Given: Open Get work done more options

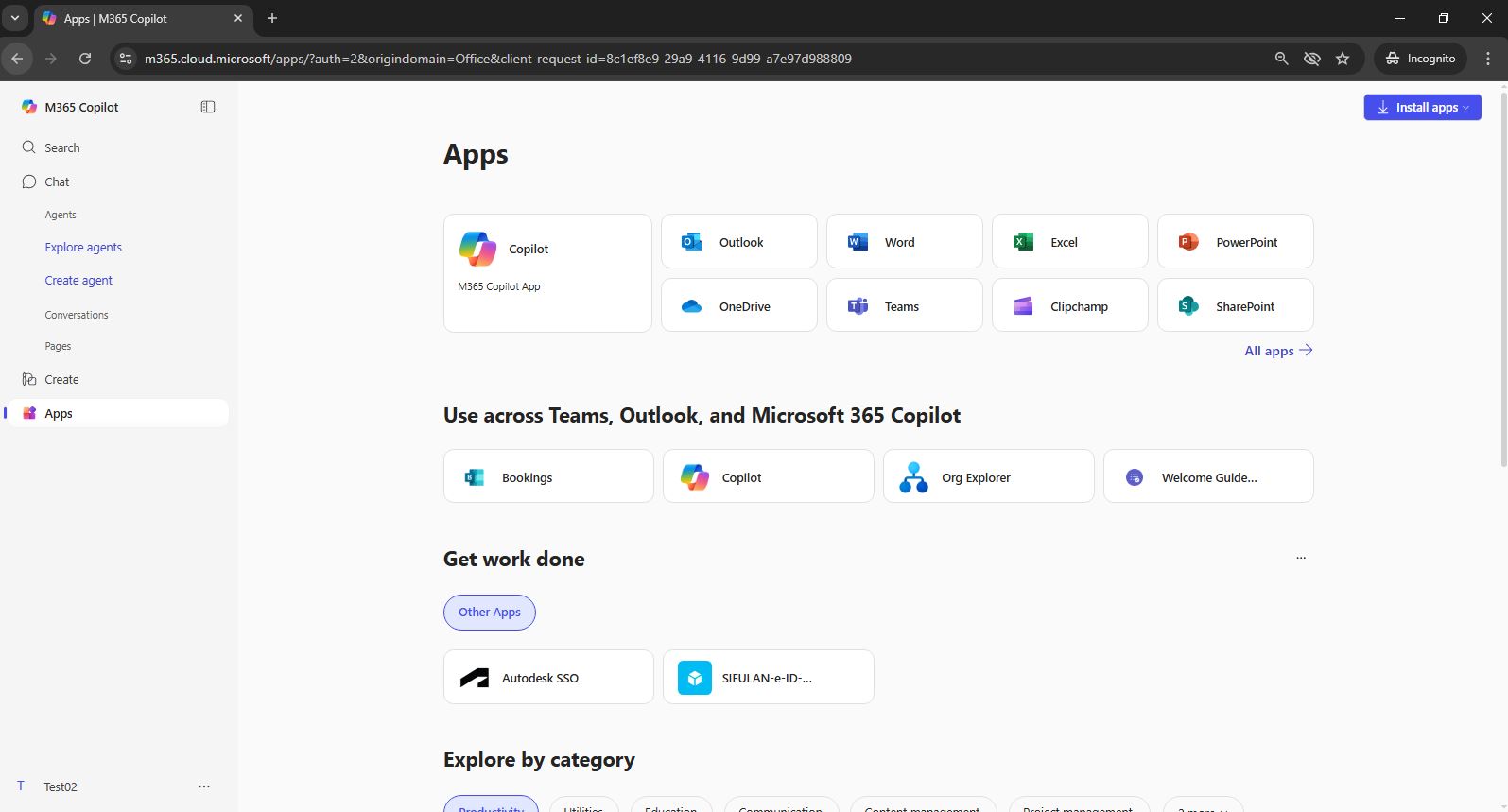Looking at the screenshot, I should tap(1301, 559).
